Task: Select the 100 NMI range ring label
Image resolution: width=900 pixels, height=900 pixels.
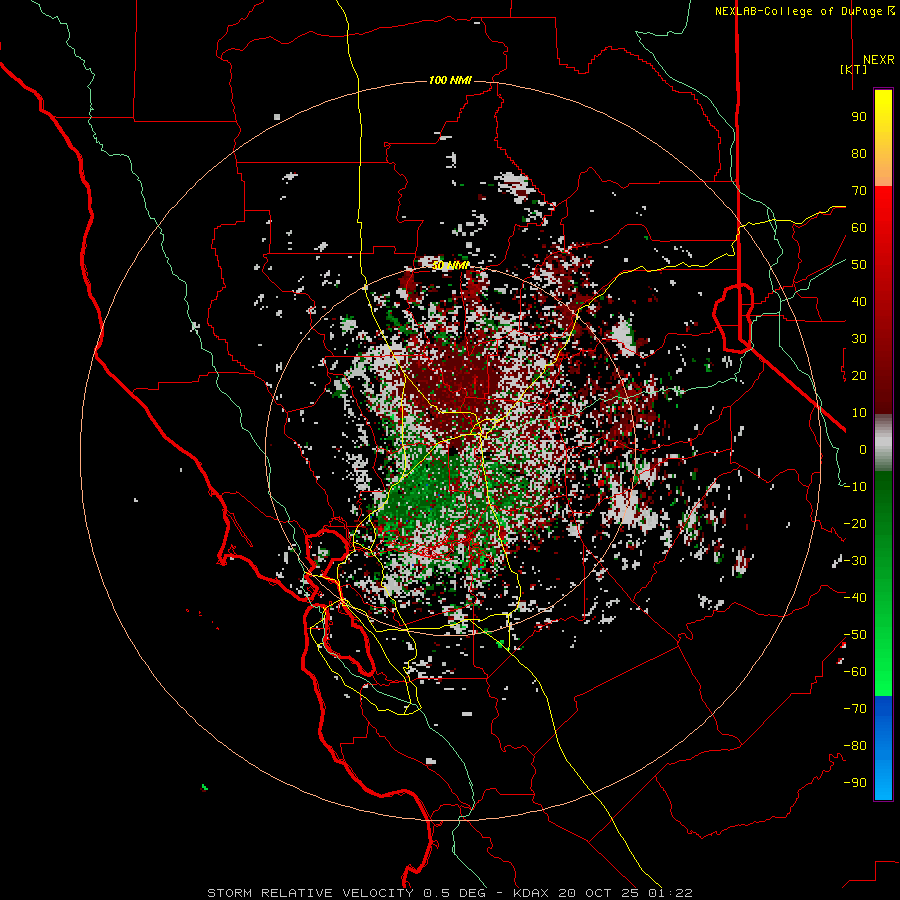Action: point(450,80)
